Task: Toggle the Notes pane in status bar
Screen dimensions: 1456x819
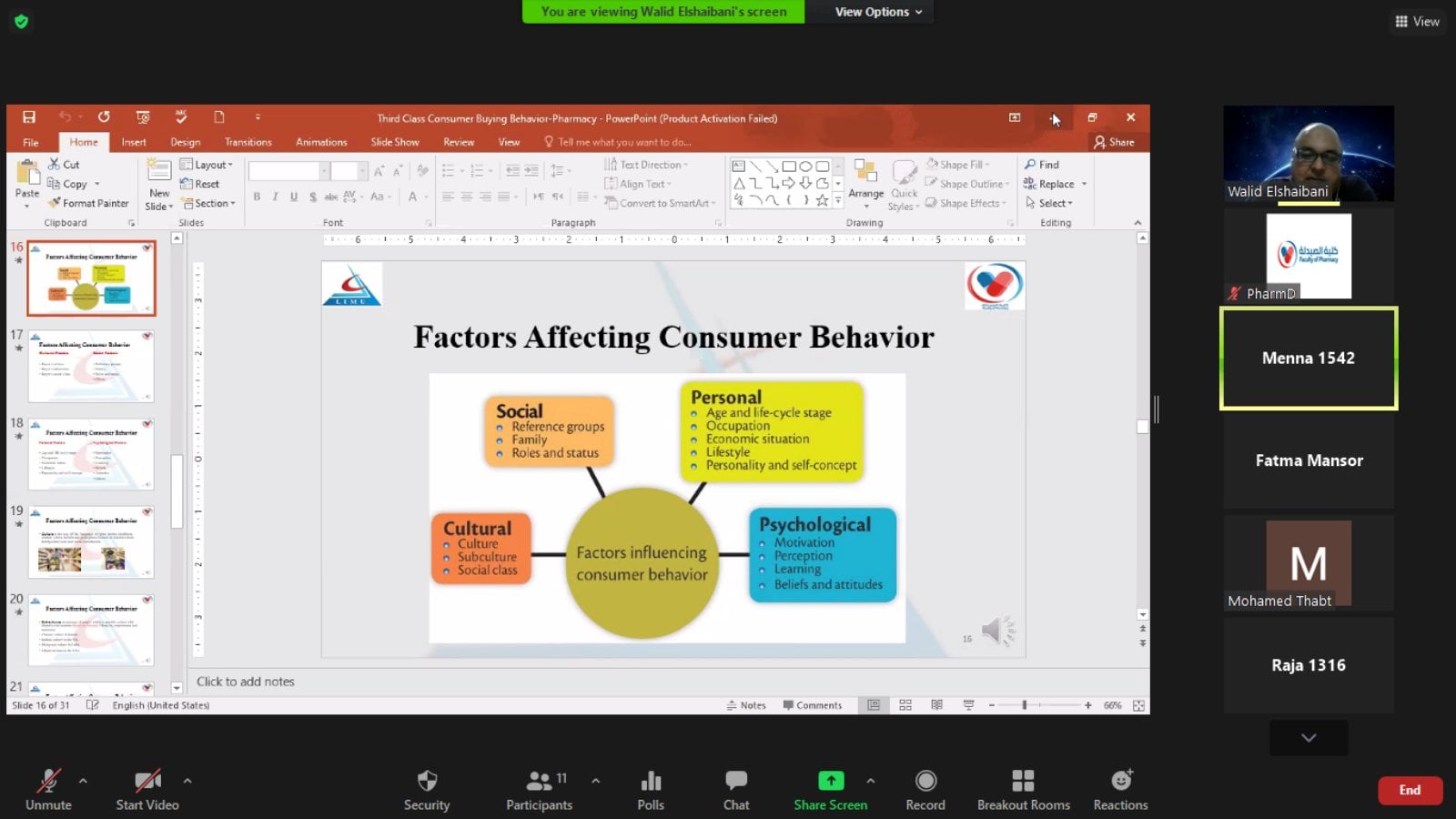Action: pos(746,705)
